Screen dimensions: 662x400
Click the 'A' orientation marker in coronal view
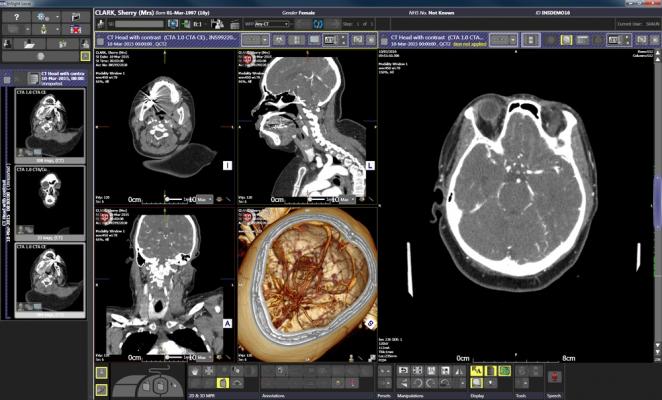coord(228,323)
